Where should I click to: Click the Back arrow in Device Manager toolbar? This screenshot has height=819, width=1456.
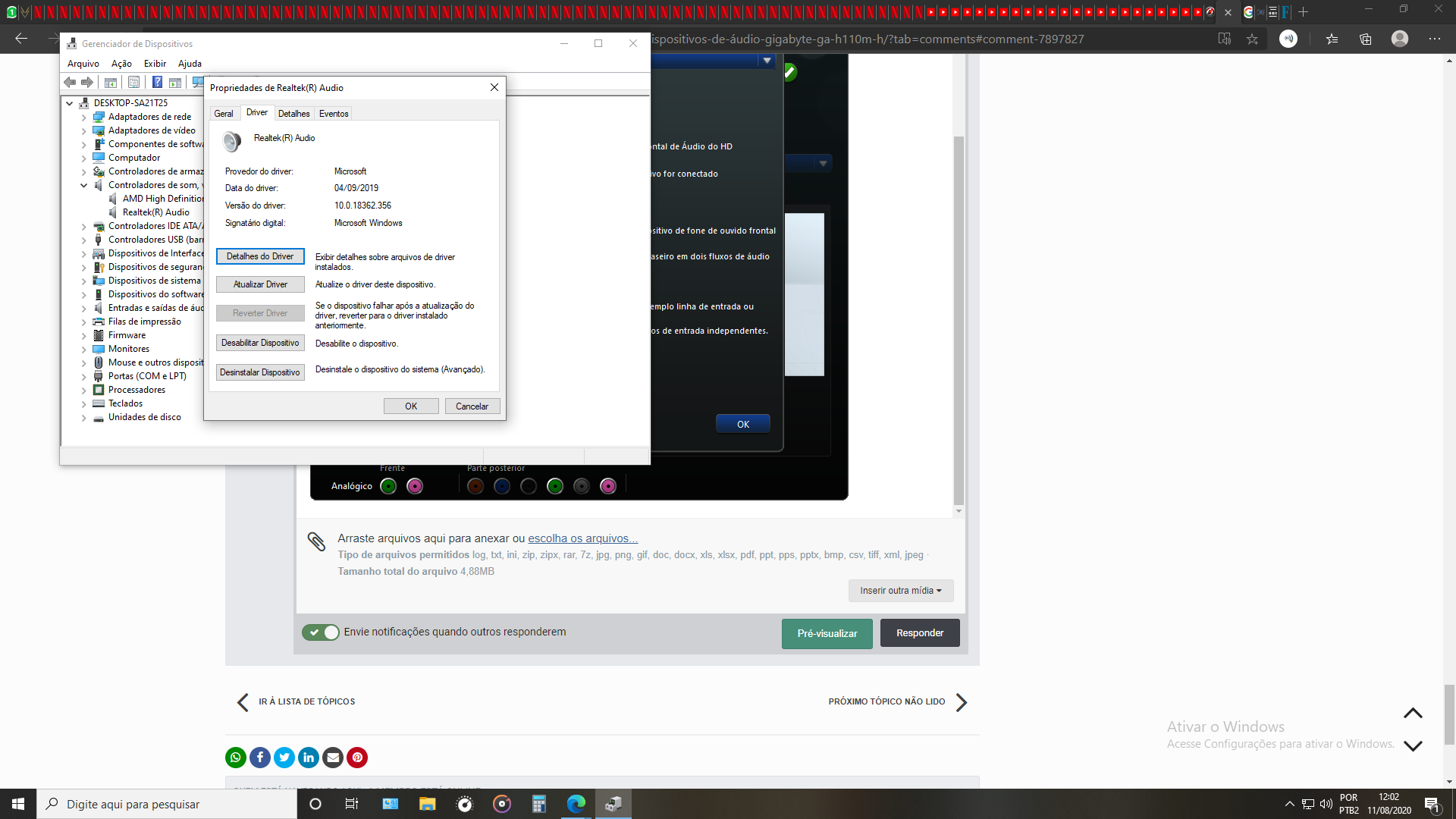point(70,82)
